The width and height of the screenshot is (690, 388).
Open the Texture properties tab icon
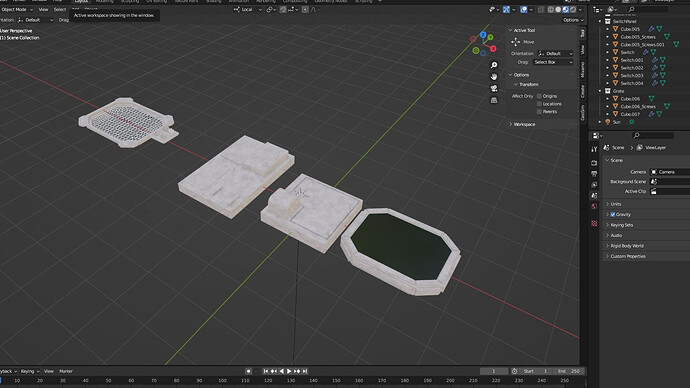(594, 223)
